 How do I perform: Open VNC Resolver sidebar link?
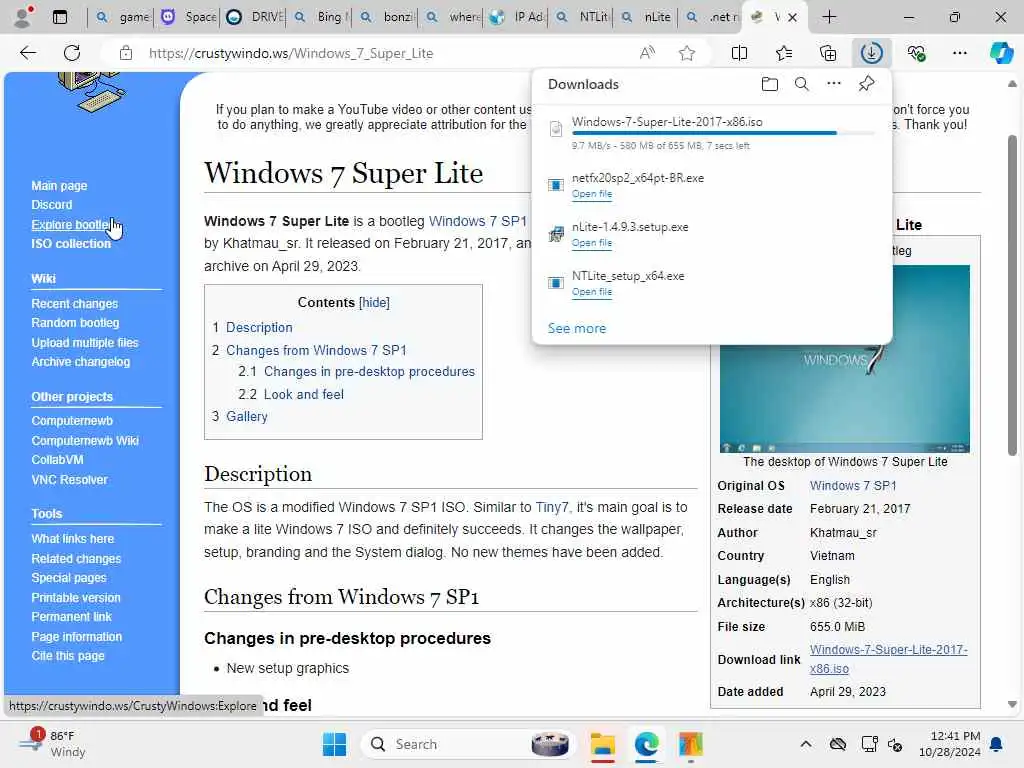[x=69, y=479]
